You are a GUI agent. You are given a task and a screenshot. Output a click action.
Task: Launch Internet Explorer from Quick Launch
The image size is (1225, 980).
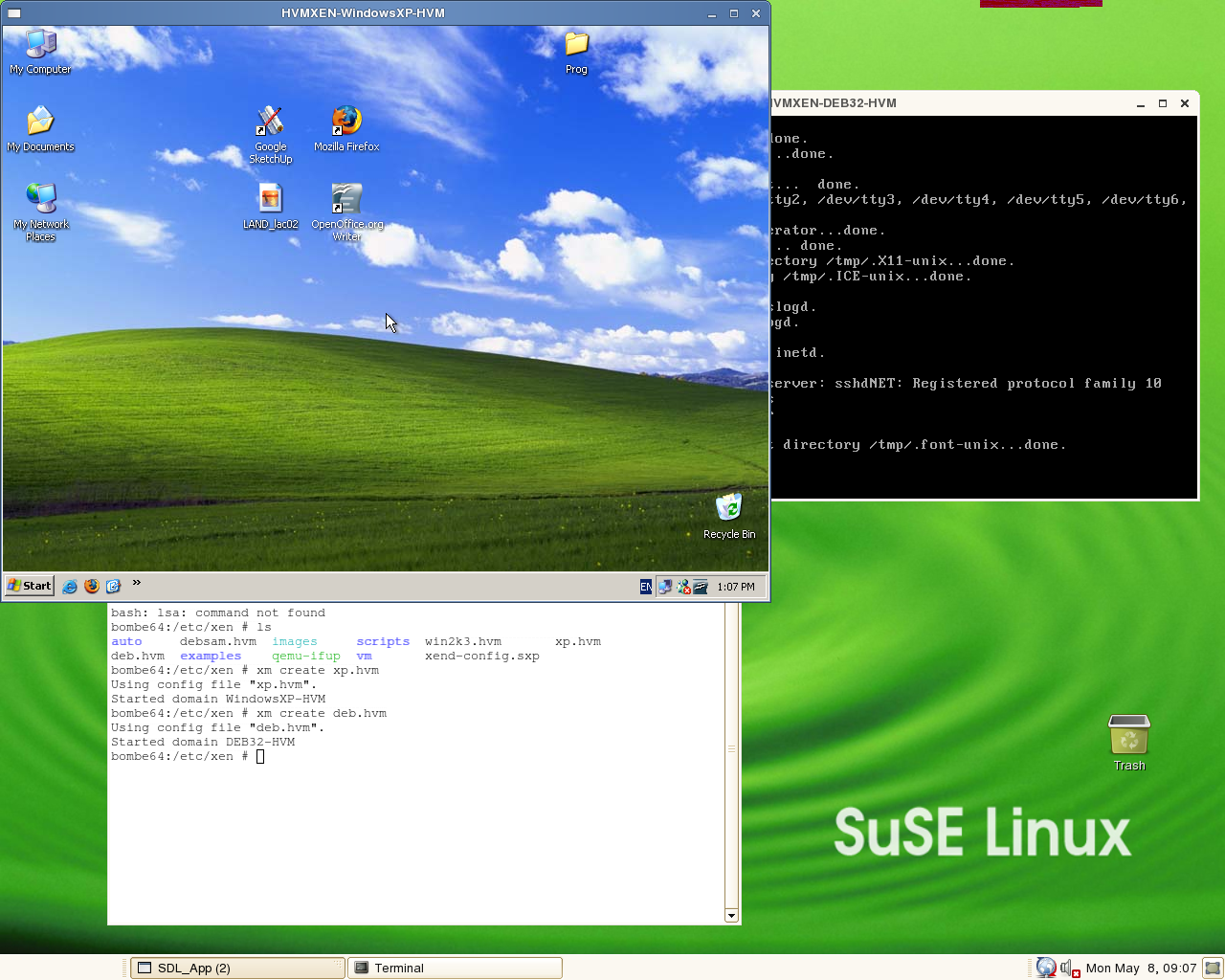(x=70, y=587)
